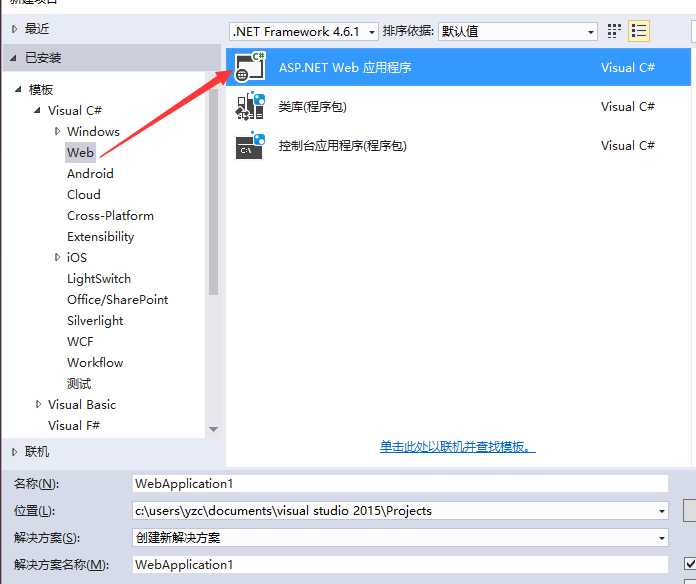Collapse the 模板 tree node
Image resolution: width=696 pixels, height=584 pixels.
pyautogui.click(x=18, y=89)
